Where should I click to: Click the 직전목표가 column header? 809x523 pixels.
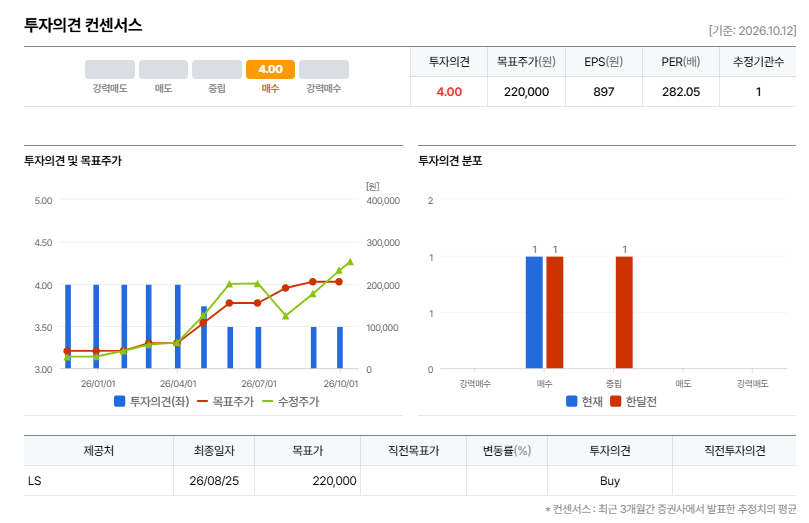tap(413, 451)
